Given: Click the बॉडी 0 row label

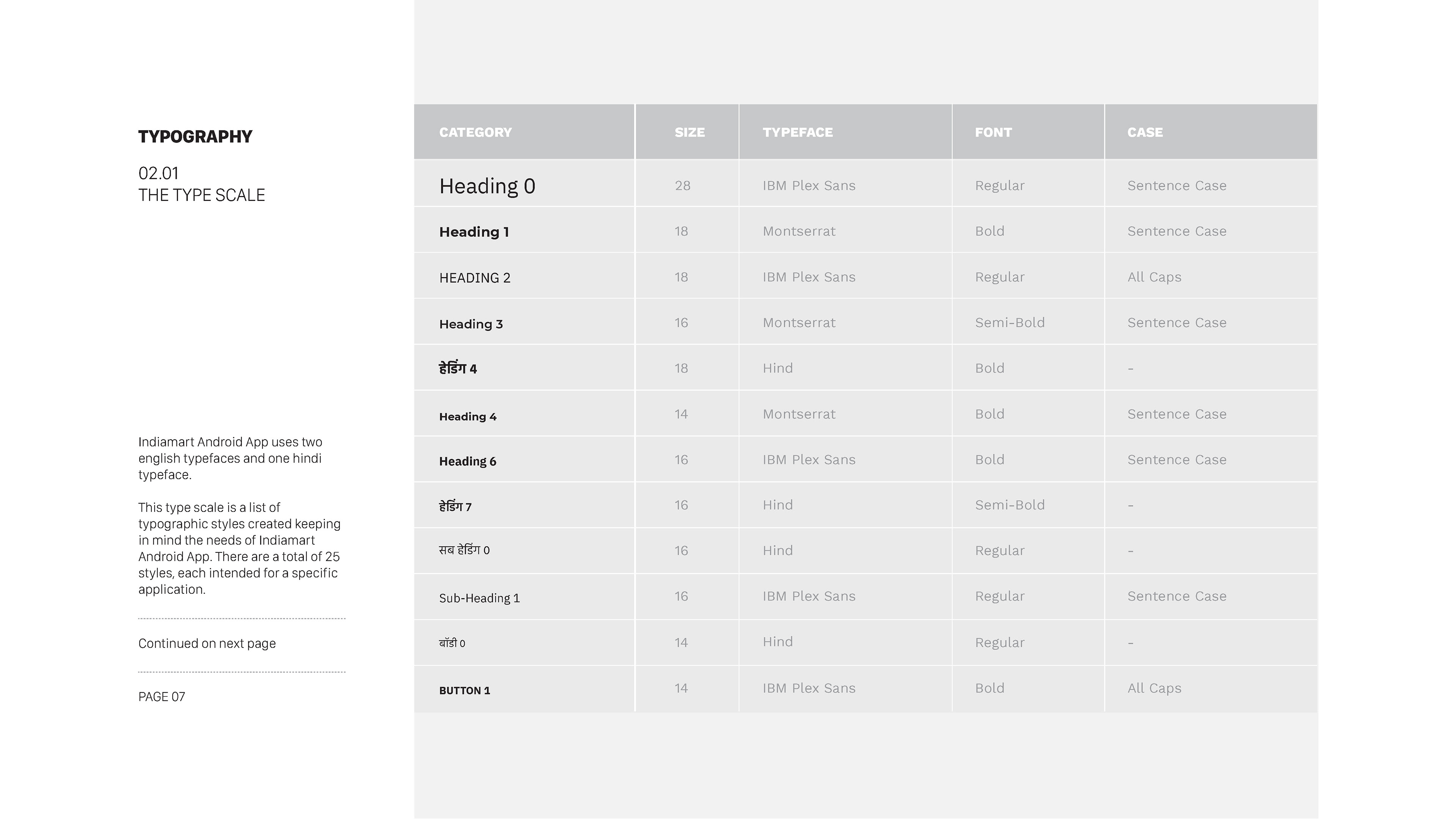Looking at the screenshot, I should (452, 643).
